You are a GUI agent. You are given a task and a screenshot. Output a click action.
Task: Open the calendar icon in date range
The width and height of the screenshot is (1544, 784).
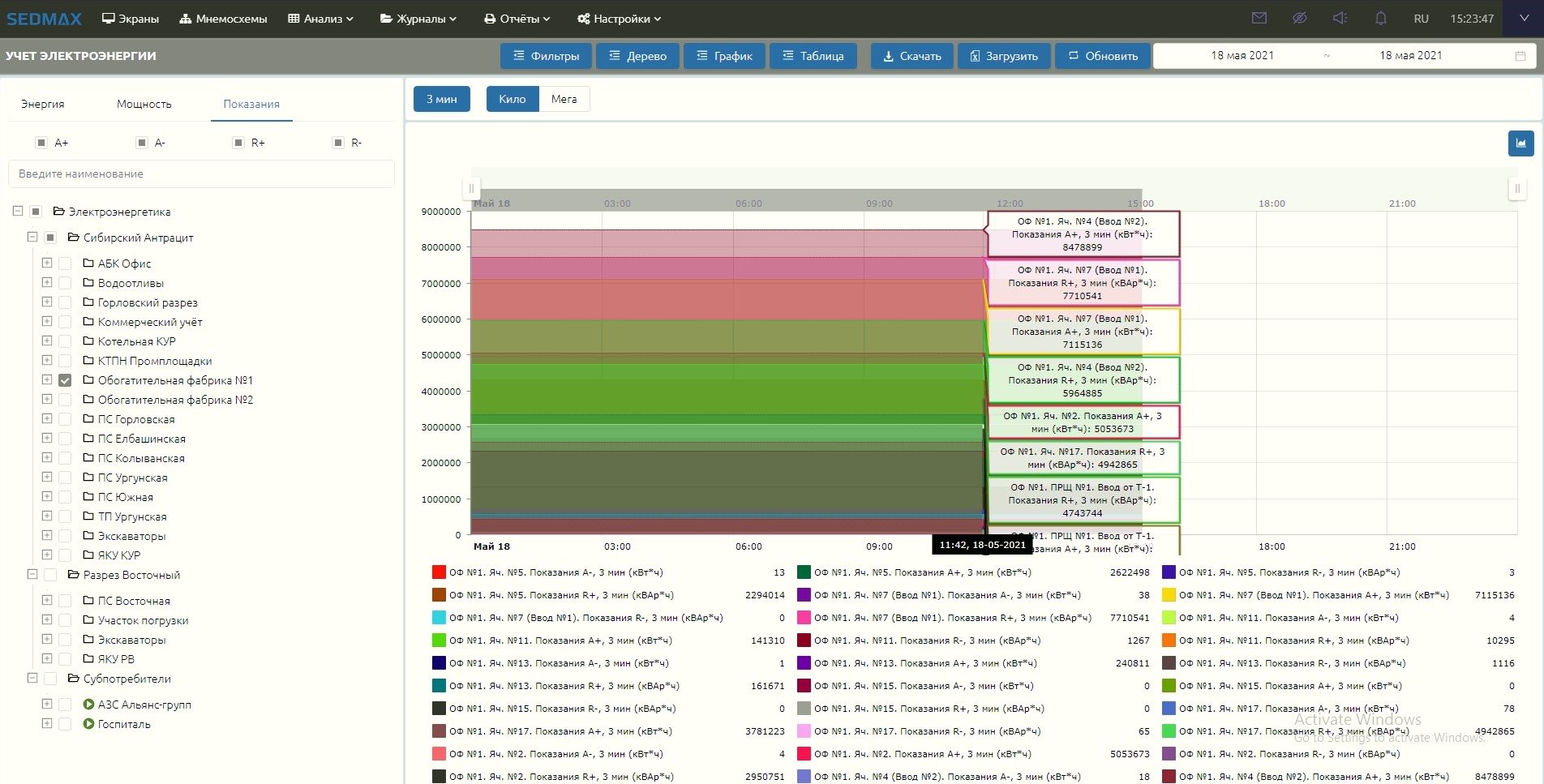pos(1520,56)
